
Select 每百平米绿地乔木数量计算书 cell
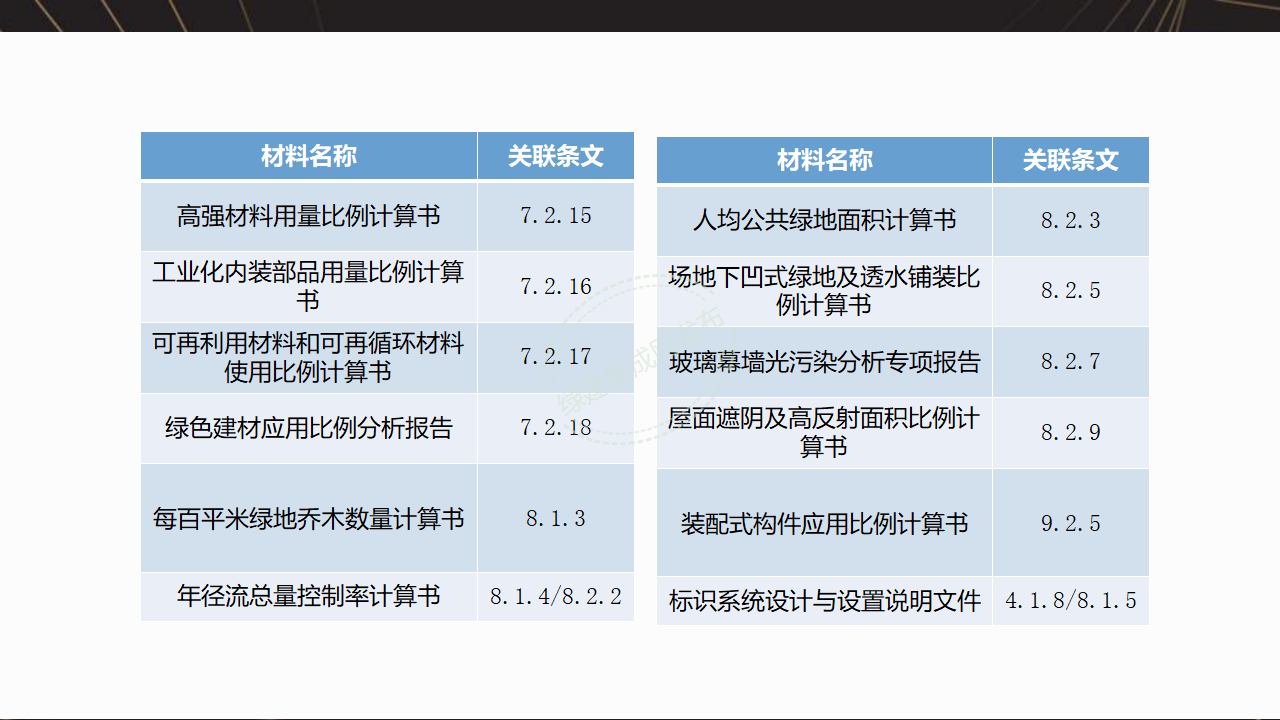[309, 518]
